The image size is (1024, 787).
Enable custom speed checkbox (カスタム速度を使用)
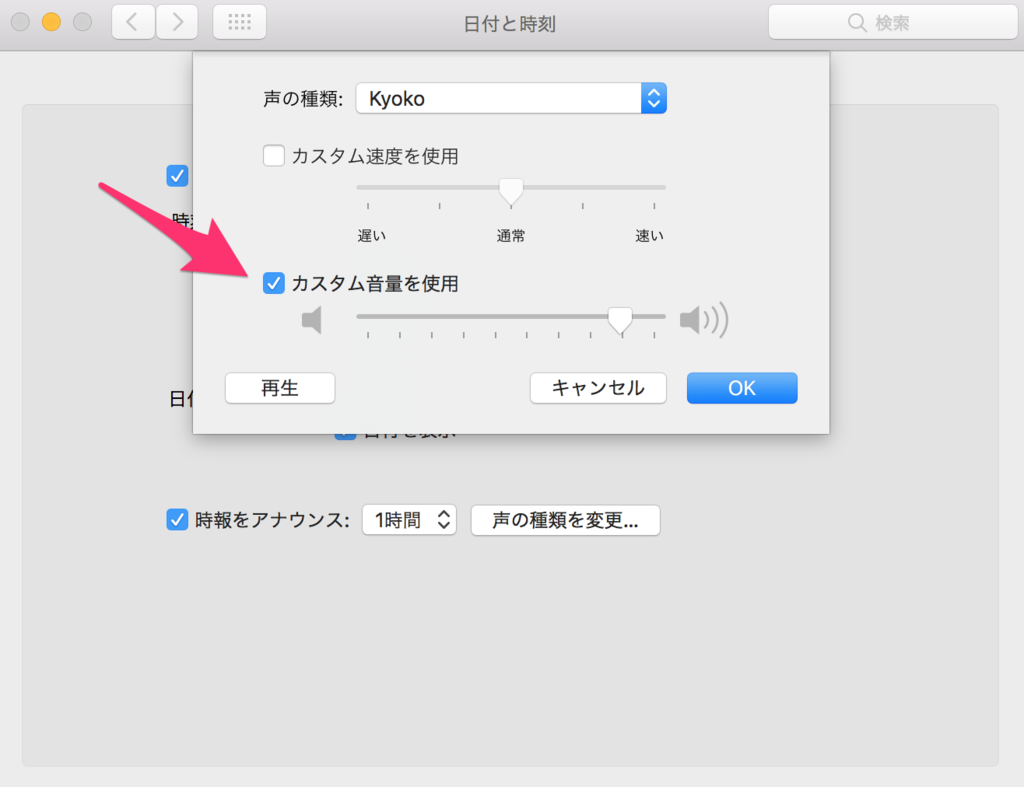(x=274, y=156)
